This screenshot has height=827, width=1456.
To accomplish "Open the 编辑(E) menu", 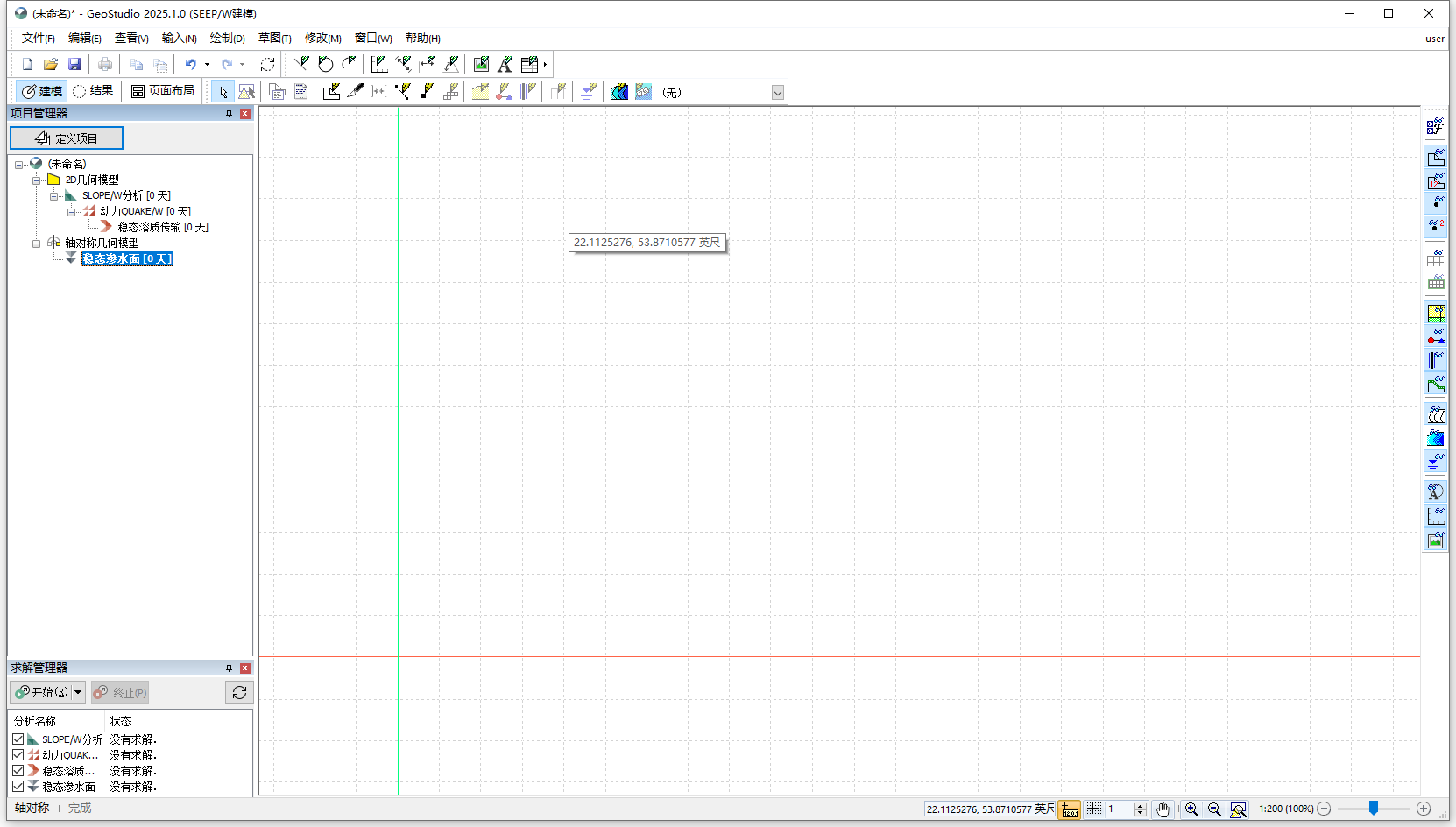I will point(85,38).
